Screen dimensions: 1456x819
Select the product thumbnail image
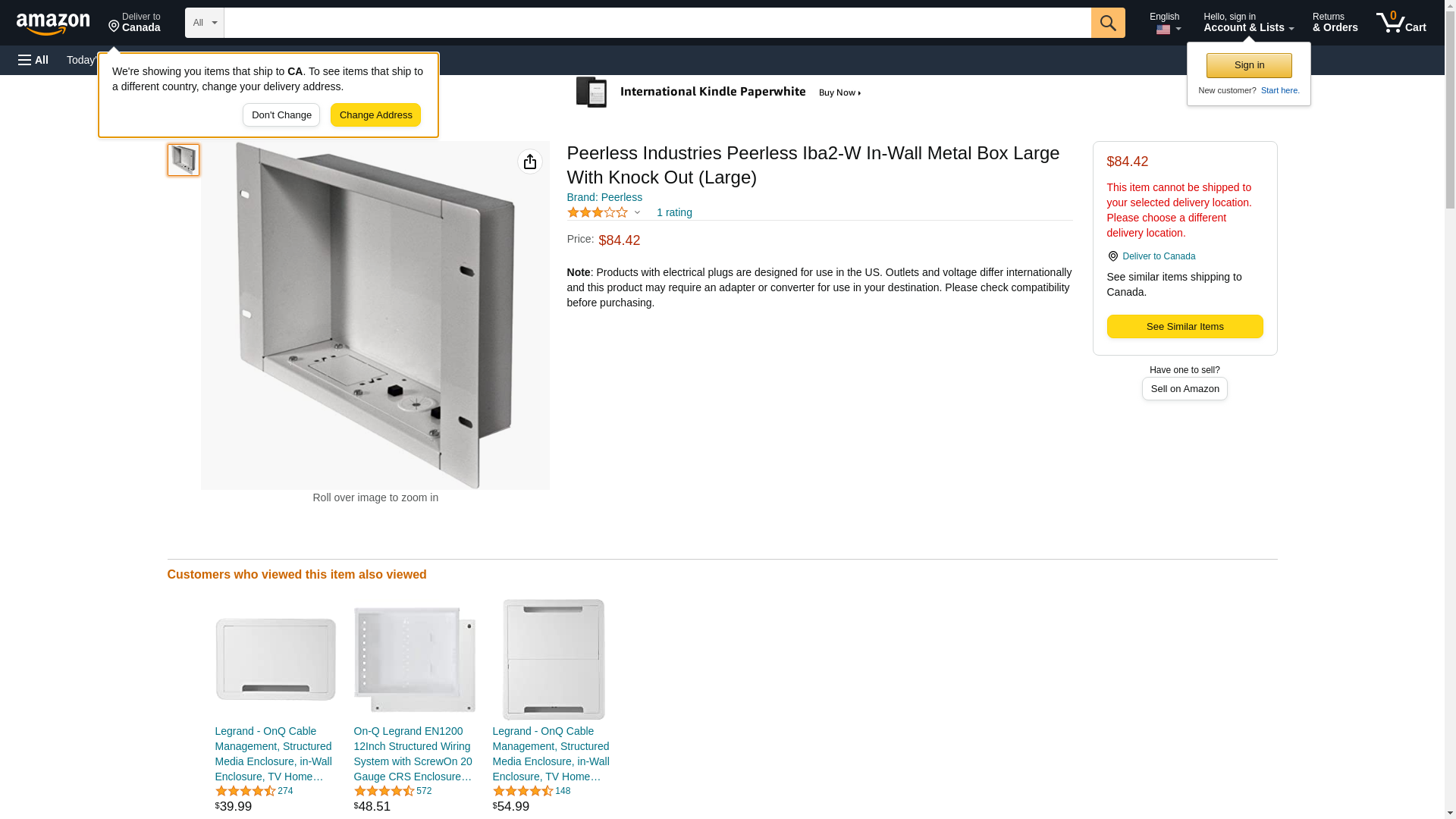pos(184,160)
